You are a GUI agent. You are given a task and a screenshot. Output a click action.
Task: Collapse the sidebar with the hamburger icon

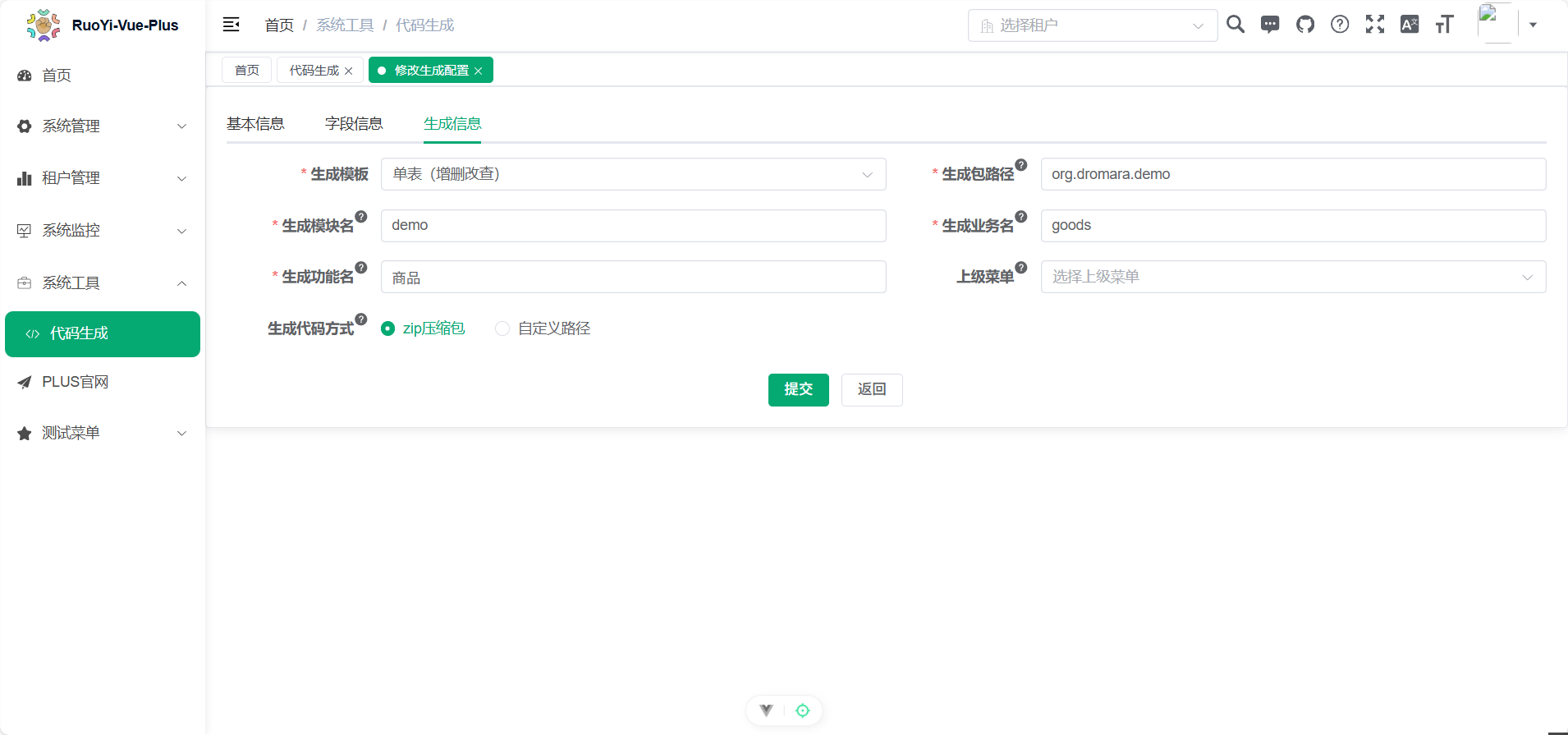tap(232, 25)
